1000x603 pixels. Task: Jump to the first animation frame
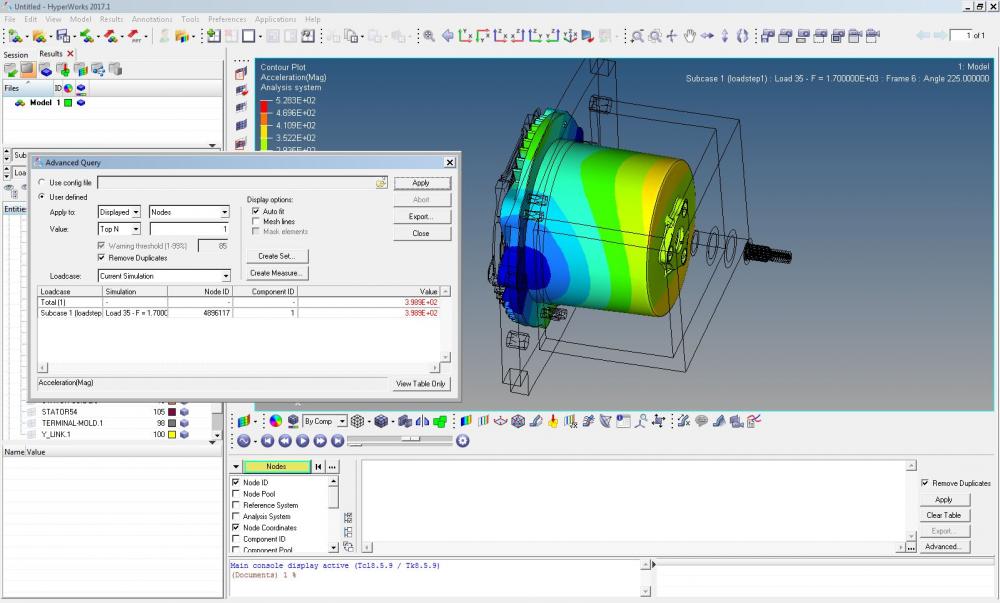(267, 440)
